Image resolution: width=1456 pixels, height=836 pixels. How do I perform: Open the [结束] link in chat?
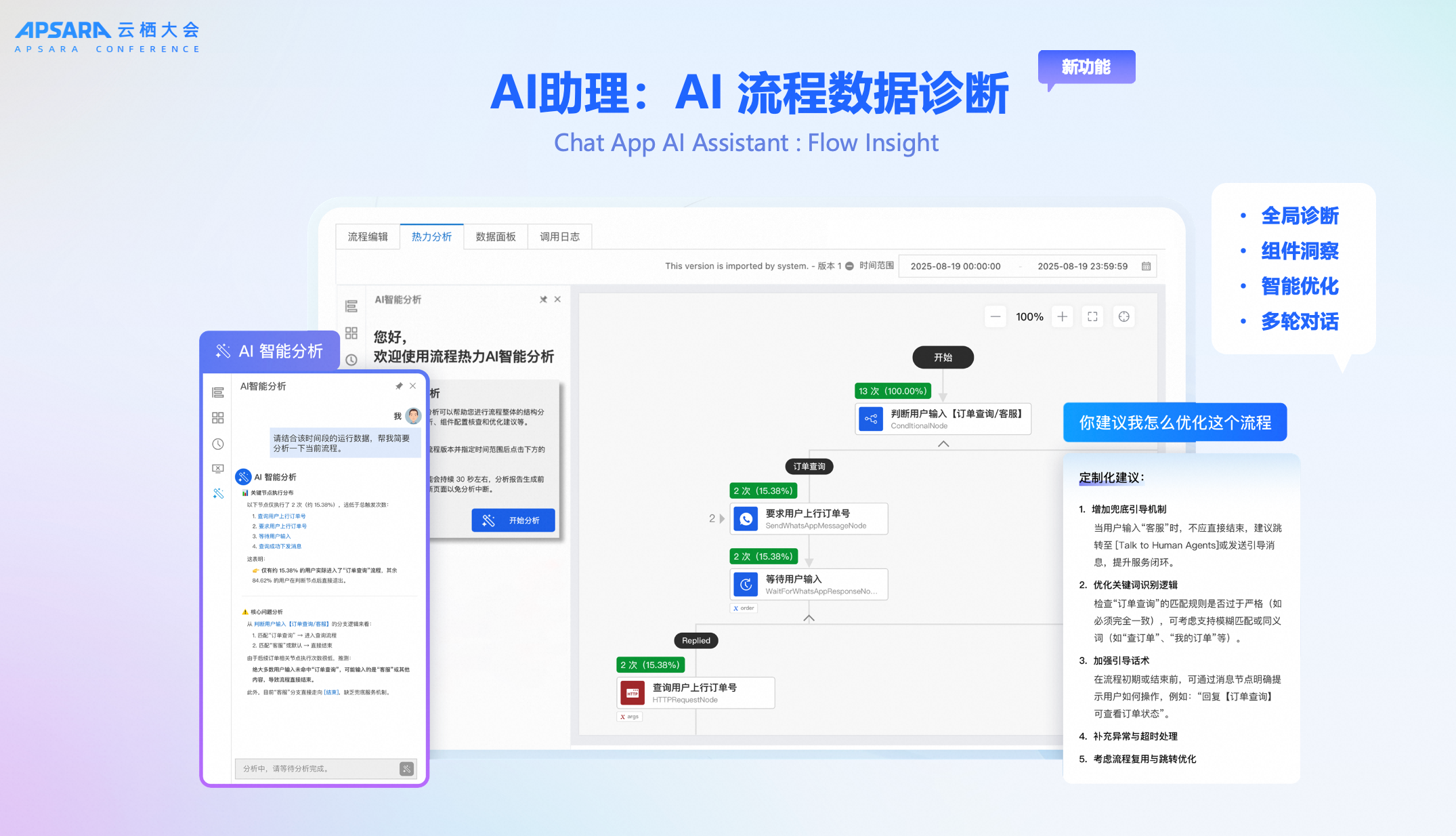pyautogui.click(x=332, y=692)
